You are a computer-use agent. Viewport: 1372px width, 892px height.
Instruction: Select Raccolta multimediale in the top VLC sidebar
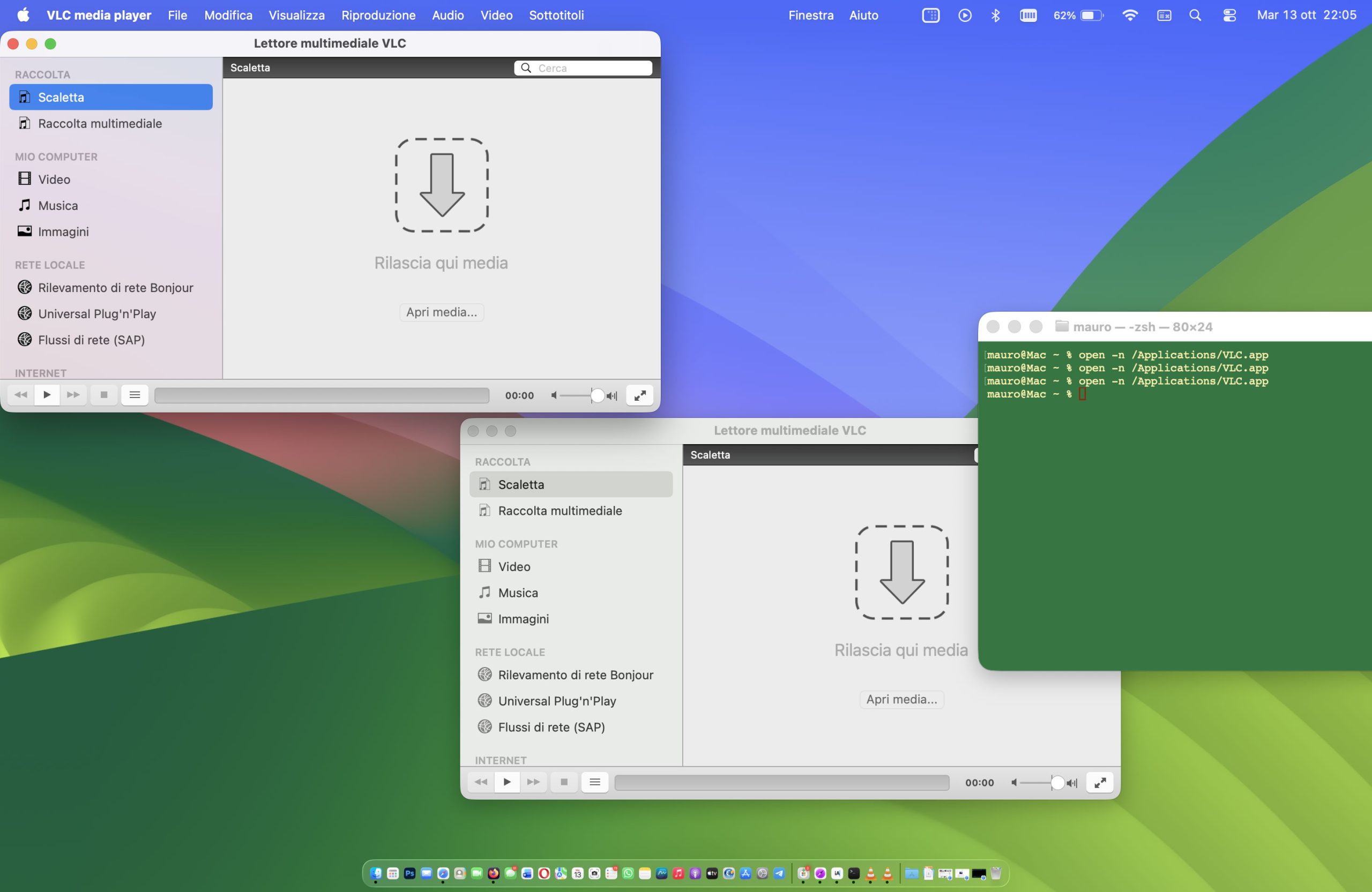(111, 123)
